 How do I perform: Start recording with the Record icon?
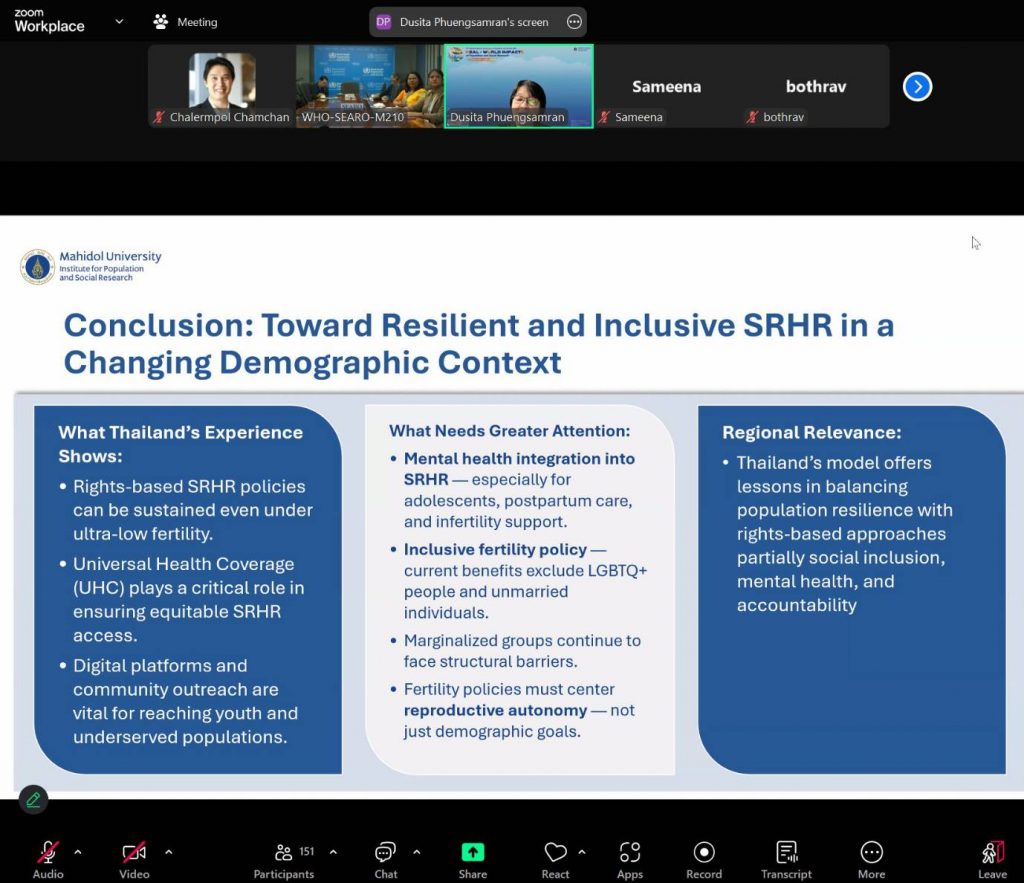tap(704, 853)
